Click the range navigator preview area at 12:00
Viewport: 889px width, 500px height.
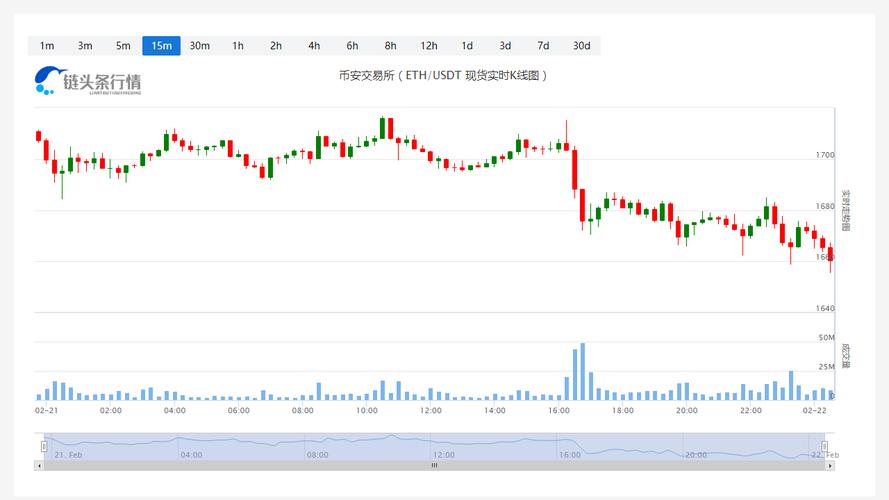[444, 446]
